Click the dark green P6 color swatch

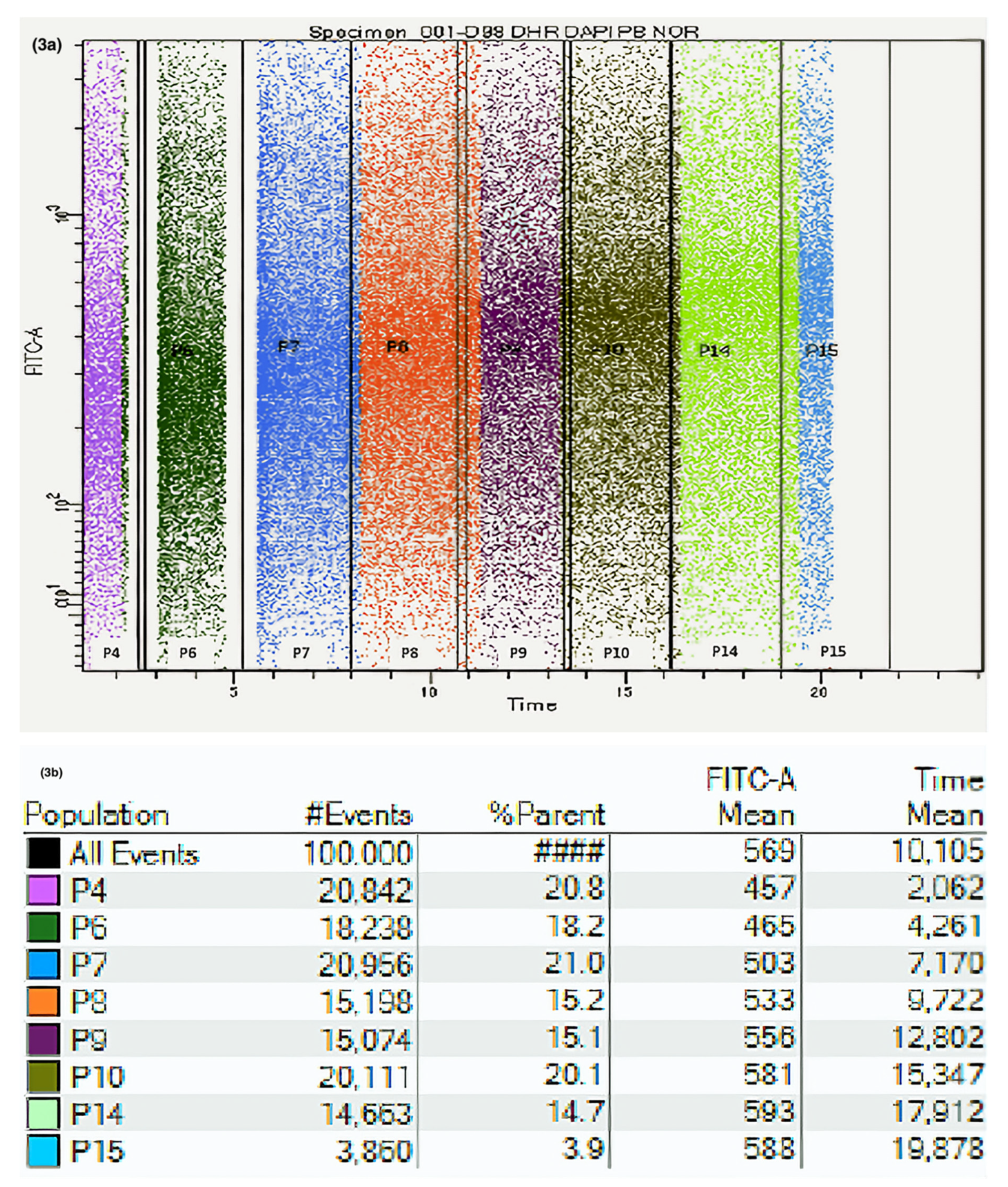(43, 927)
